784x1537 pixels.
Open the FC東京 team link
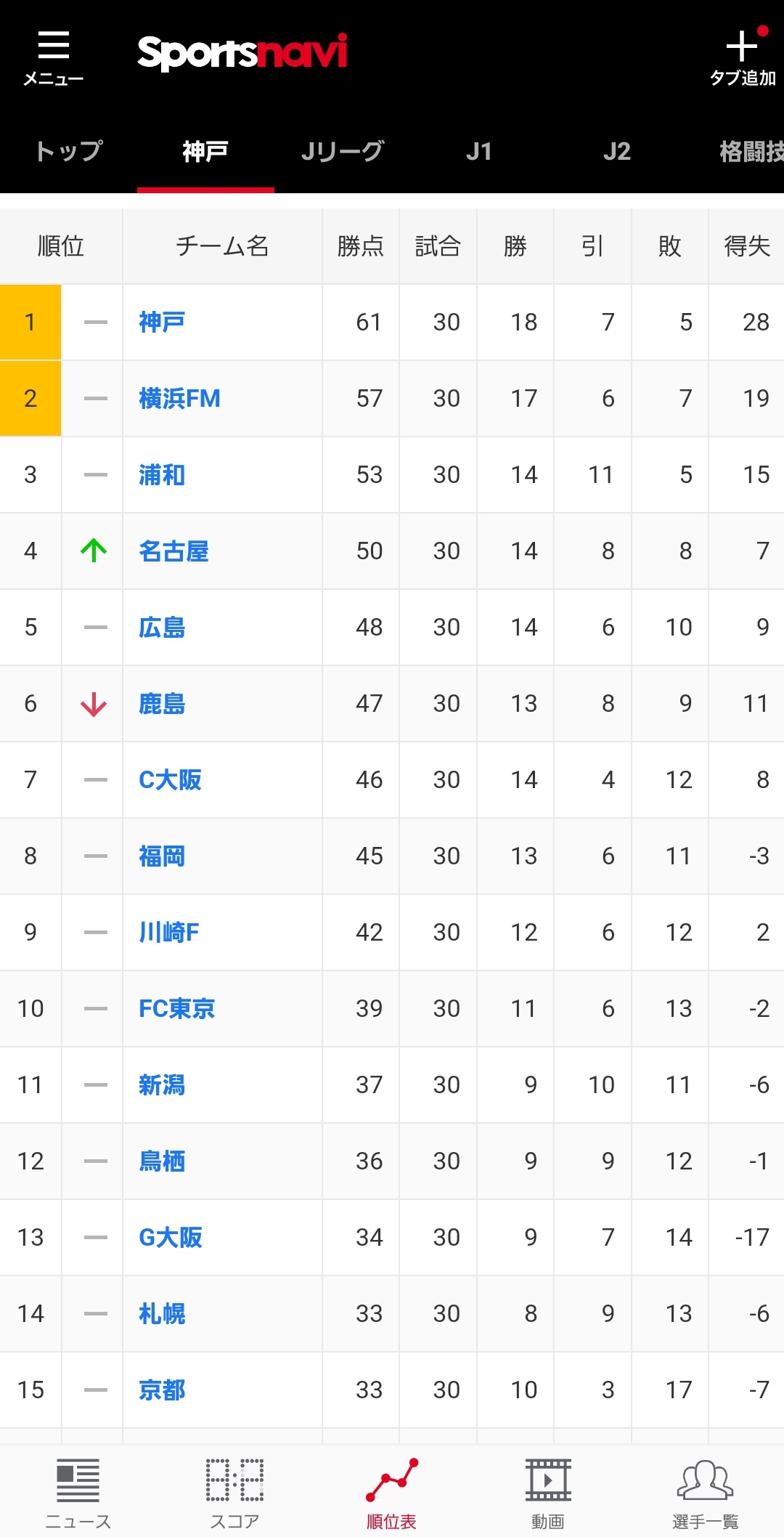coord(177,1008)
